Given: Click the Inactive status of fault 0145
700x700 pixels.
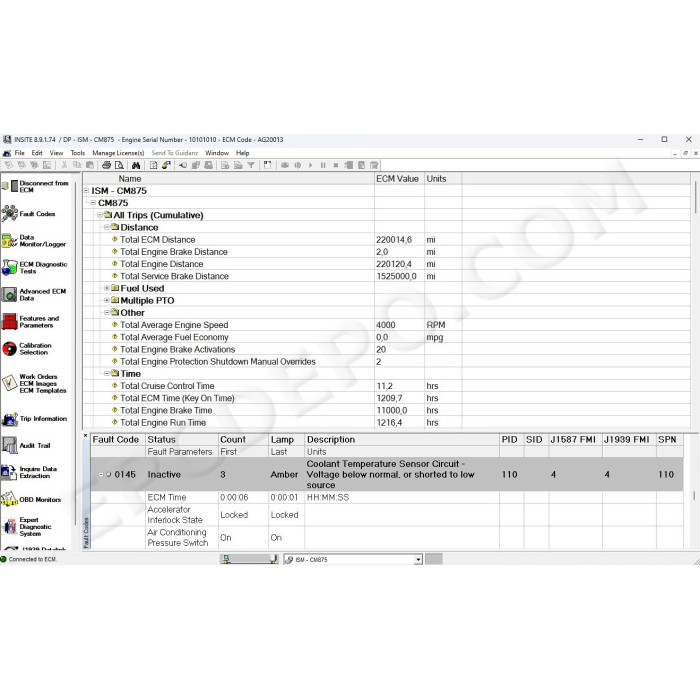Looking at the screenshot, I should pyautogui.click(x=164, y=474).
